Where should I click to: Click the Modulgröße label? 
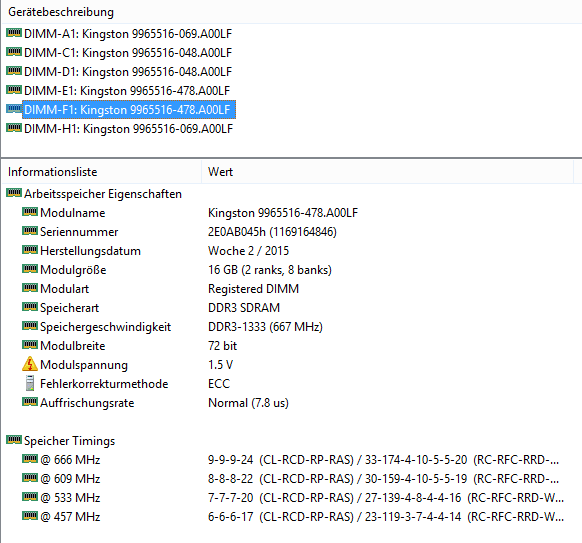click(73, 270)
